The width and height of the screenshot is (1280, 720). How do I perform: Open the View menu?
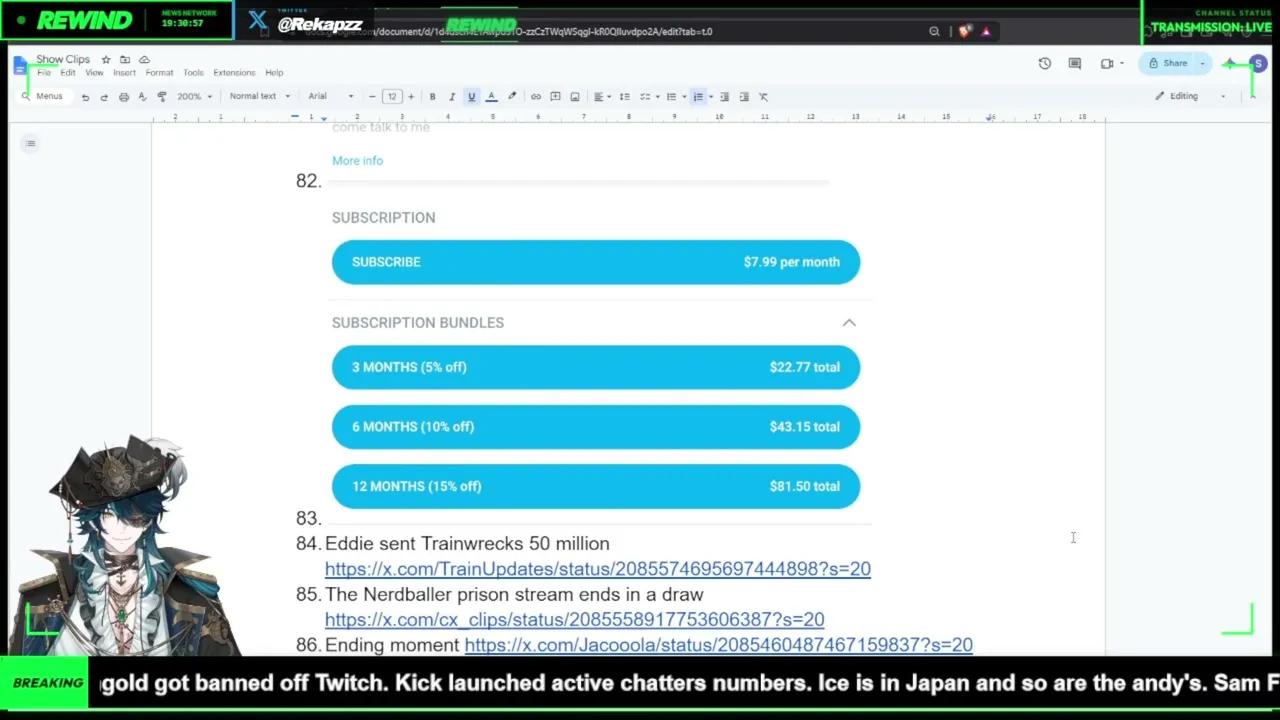(x=94, y=73)
